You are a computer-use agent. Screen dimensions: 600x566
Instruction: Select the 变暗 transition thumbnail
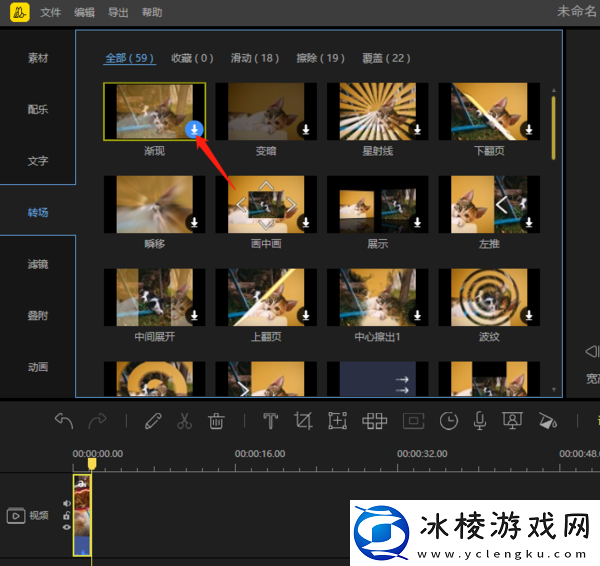[266, 111]
